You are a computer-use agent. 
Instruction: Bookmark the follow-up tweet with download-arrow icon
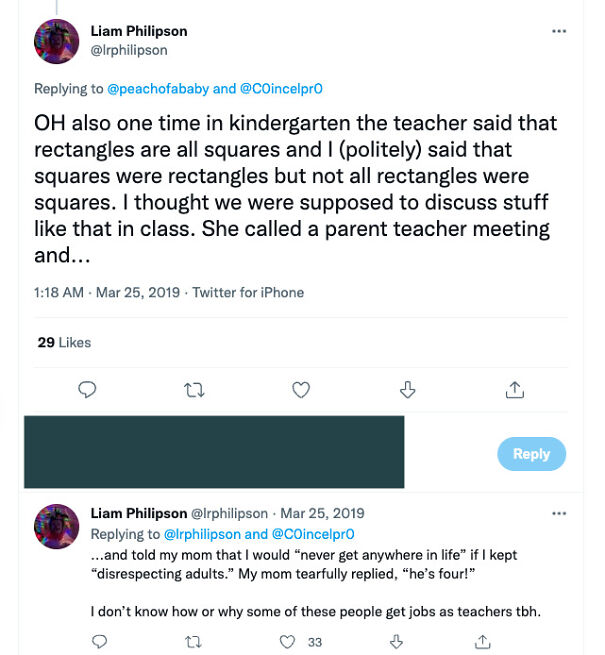tap(396, 641)
